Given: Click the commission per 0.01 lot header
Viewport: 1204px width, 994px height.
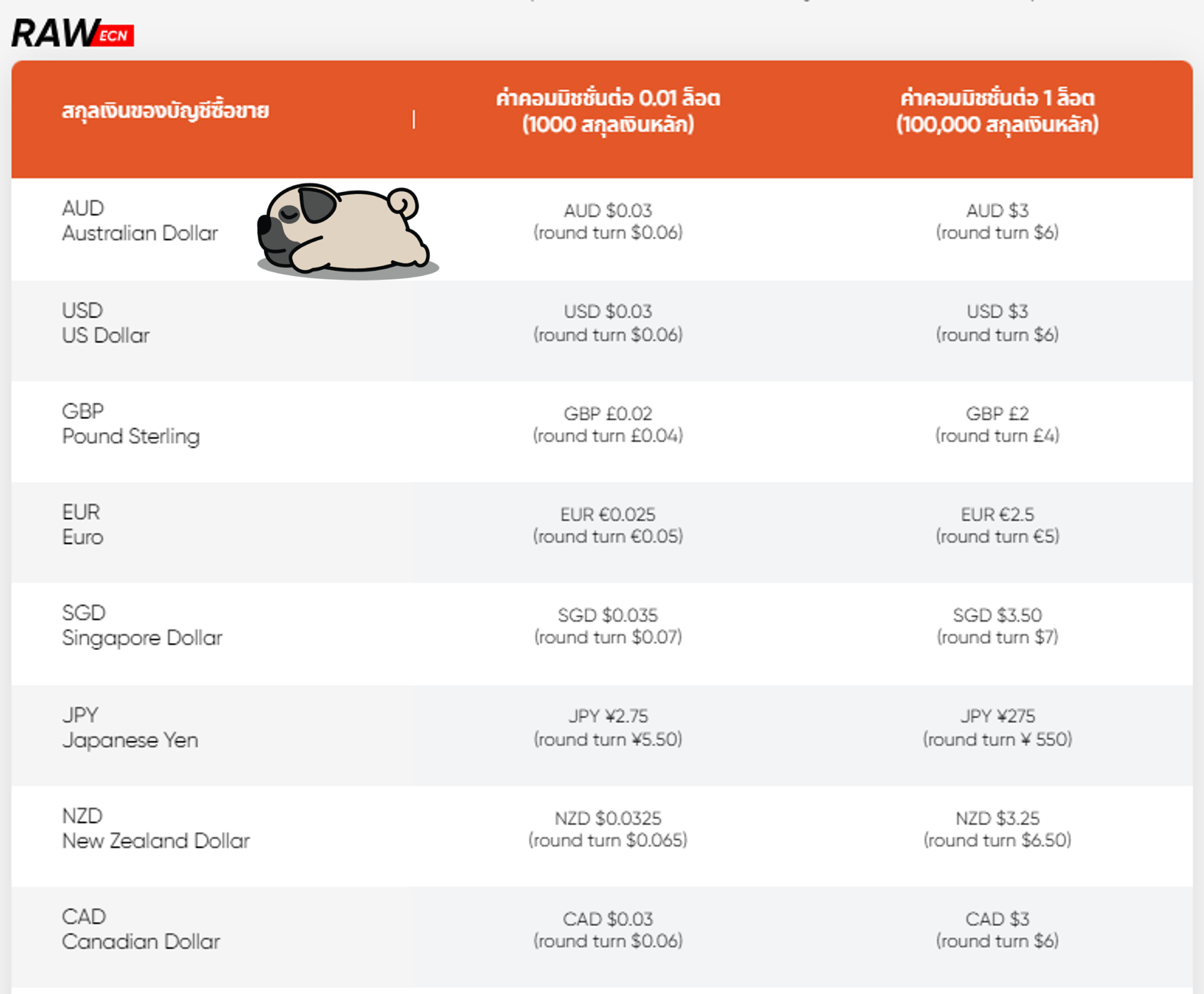Looking at the screenshot, I should tap(607, 112).
